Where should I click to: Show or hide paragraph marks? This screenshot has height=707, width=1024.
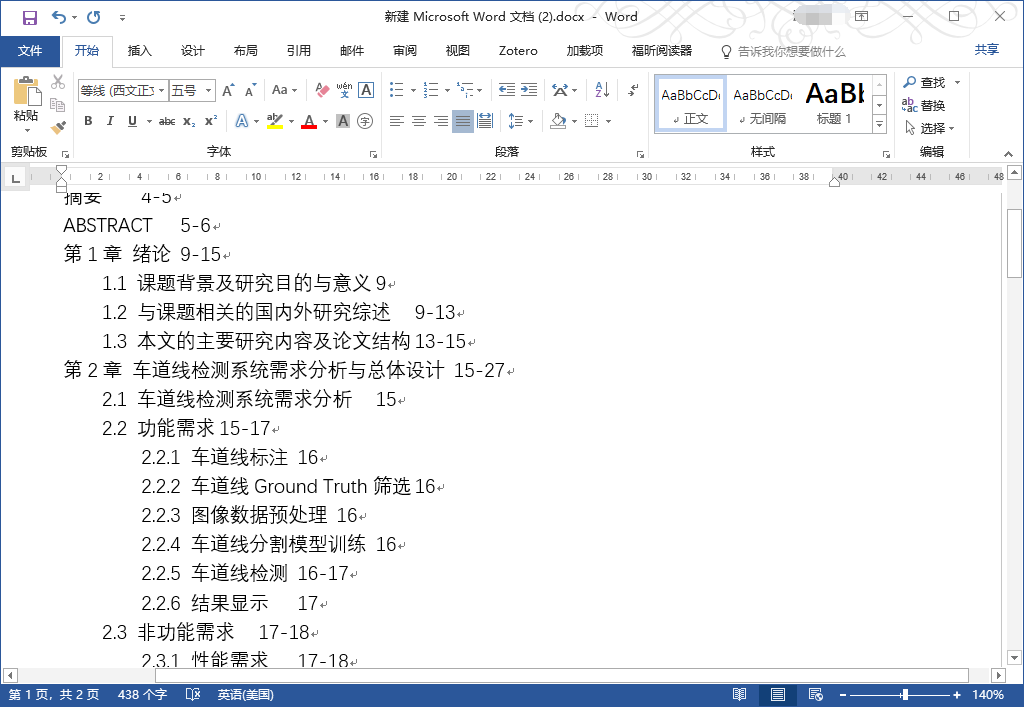(x=633, y=90)
